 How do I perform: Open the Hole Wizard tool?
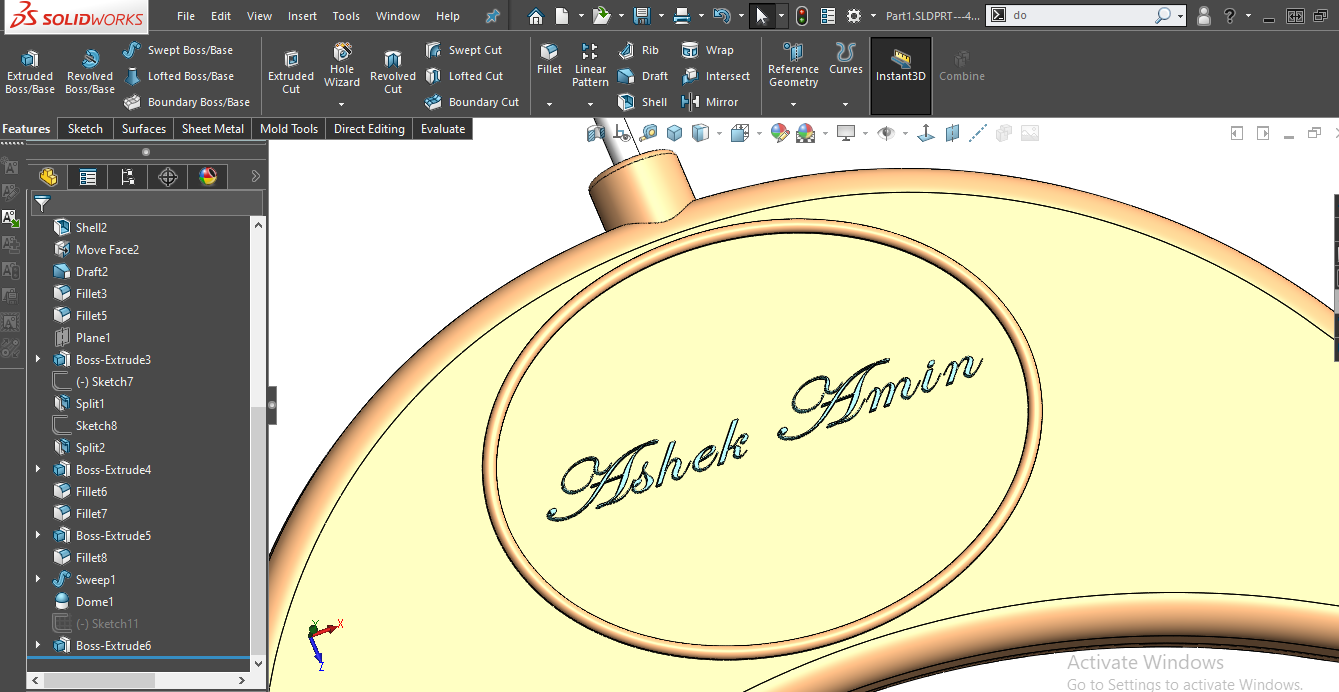coord(342,65)
